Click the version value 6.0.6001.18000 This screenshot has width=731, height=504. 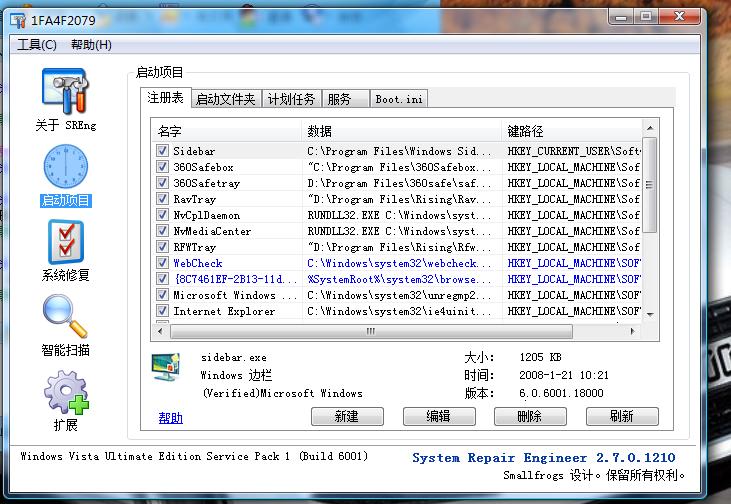point(561,393)
